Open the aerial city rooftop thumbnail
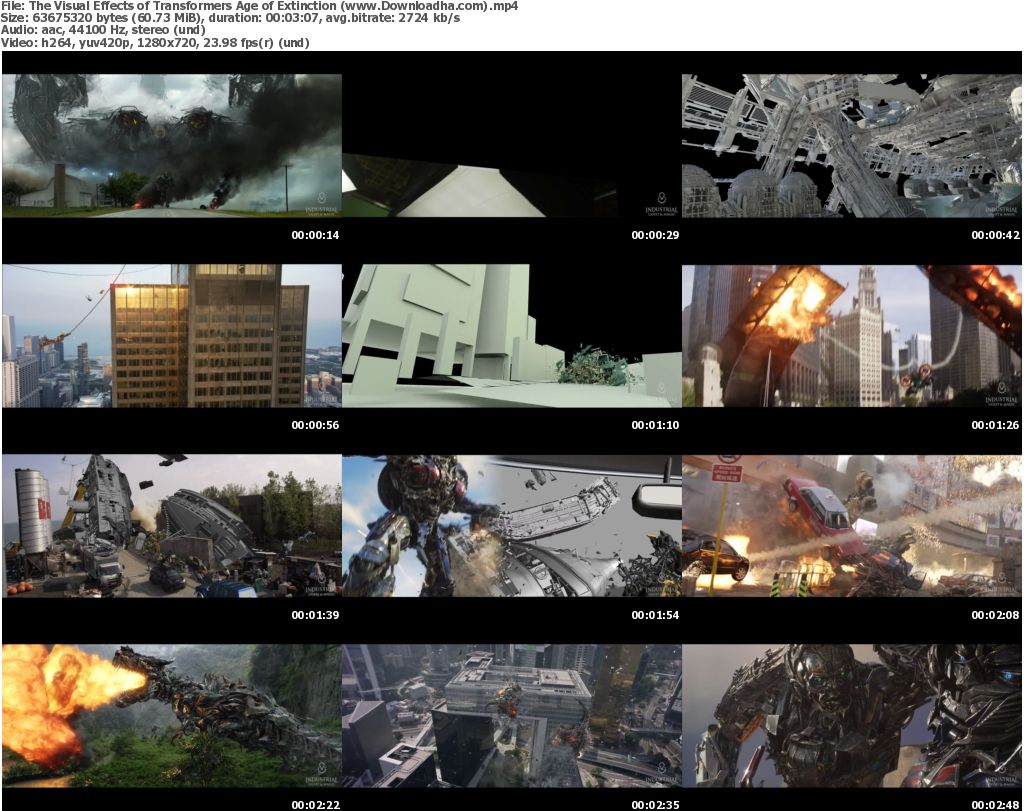This screenshot has height=811, width=1024. [x=511, y=716]
